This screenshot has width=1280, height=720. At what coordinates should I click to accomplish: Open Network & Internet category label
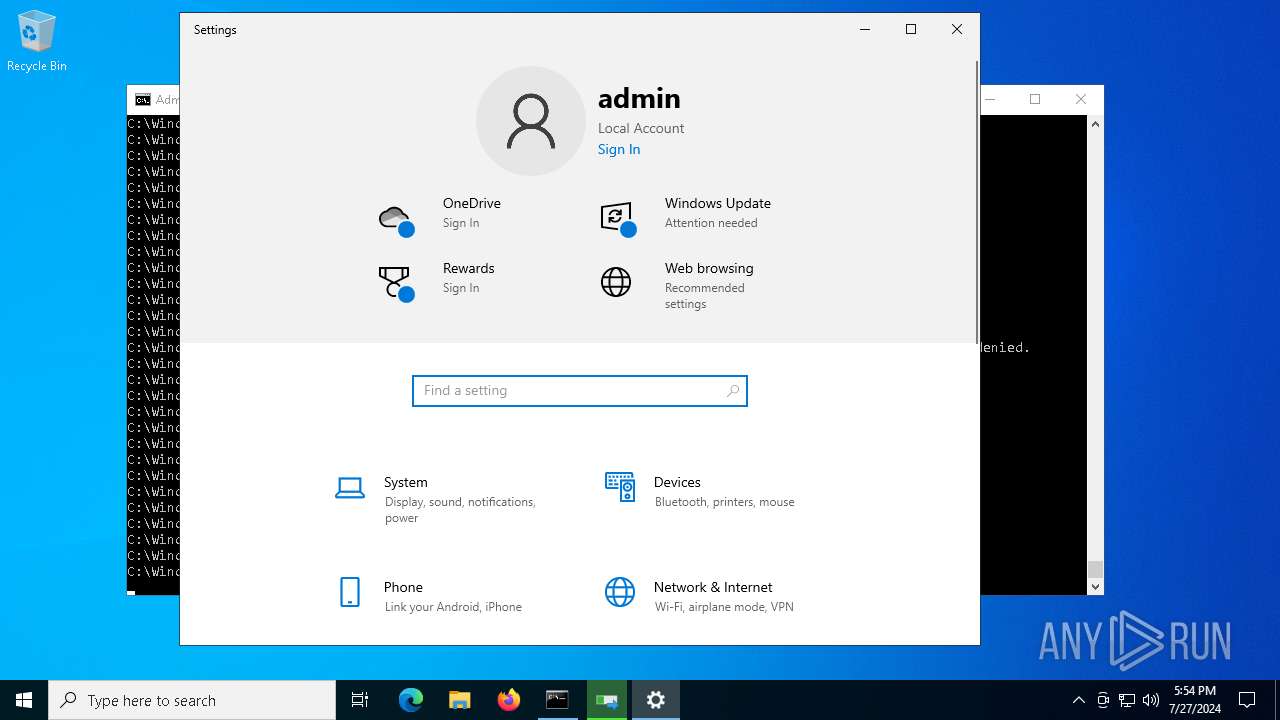[x=713, y=587]
